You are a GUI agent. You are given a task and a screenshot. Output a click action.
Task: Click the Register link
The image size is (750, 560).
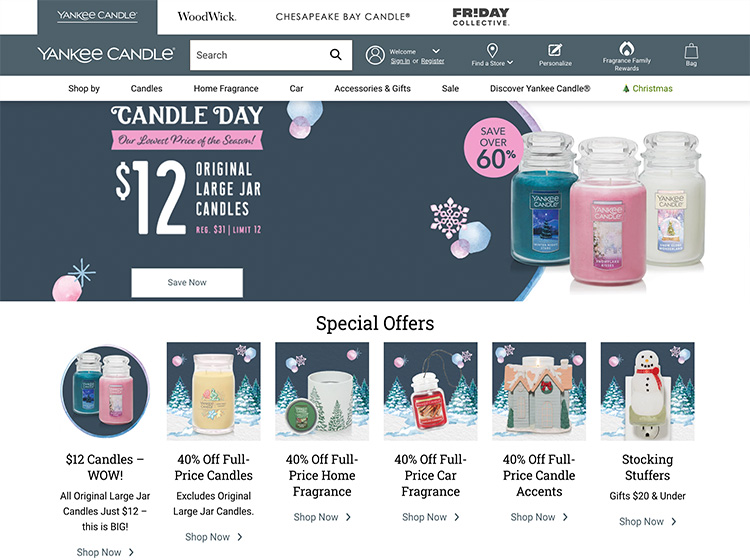[432, 61]
